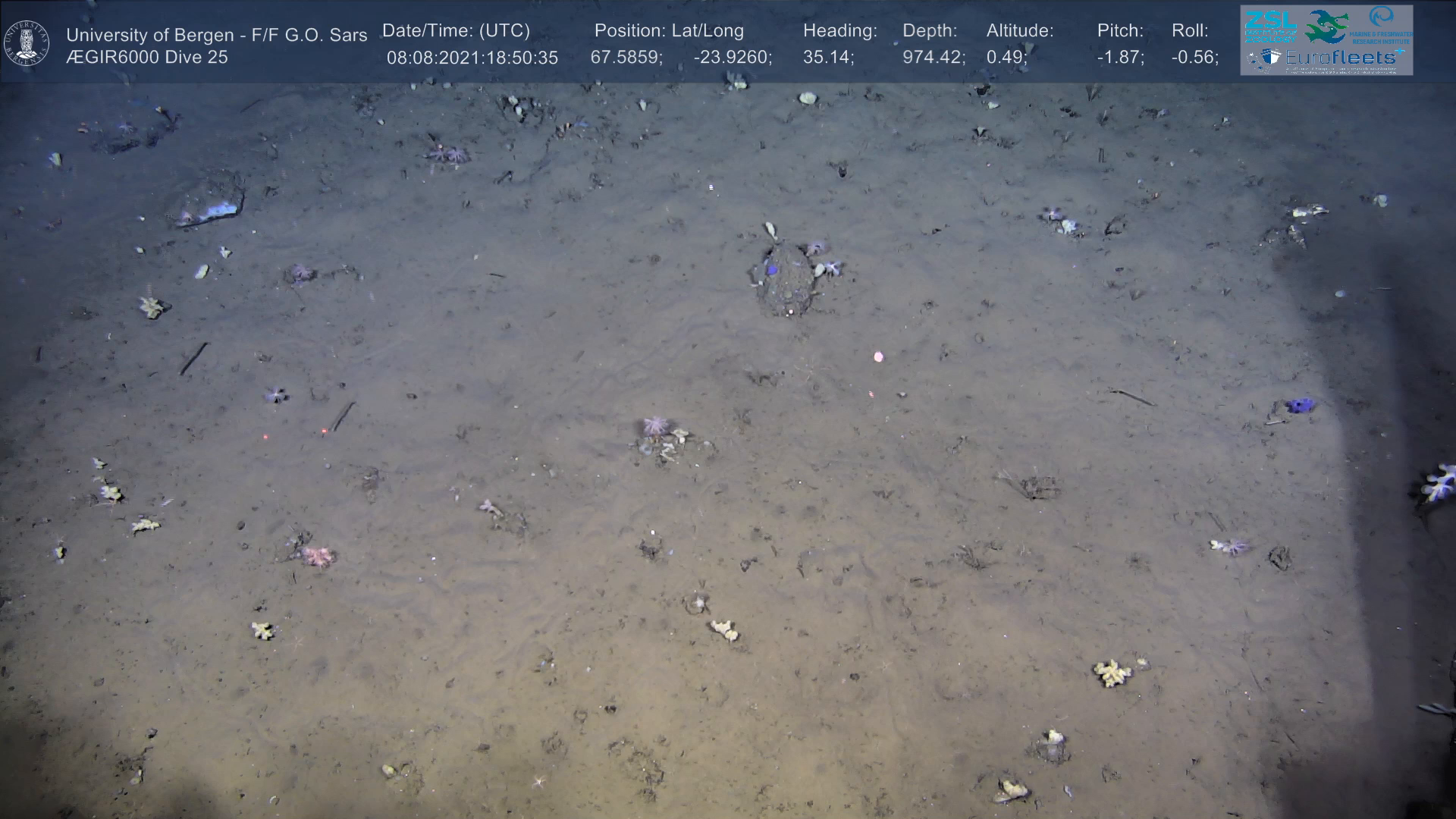1456x819 pixels.
Task: Click the Date/Time (UTC) header
Action: pos(456,31)
